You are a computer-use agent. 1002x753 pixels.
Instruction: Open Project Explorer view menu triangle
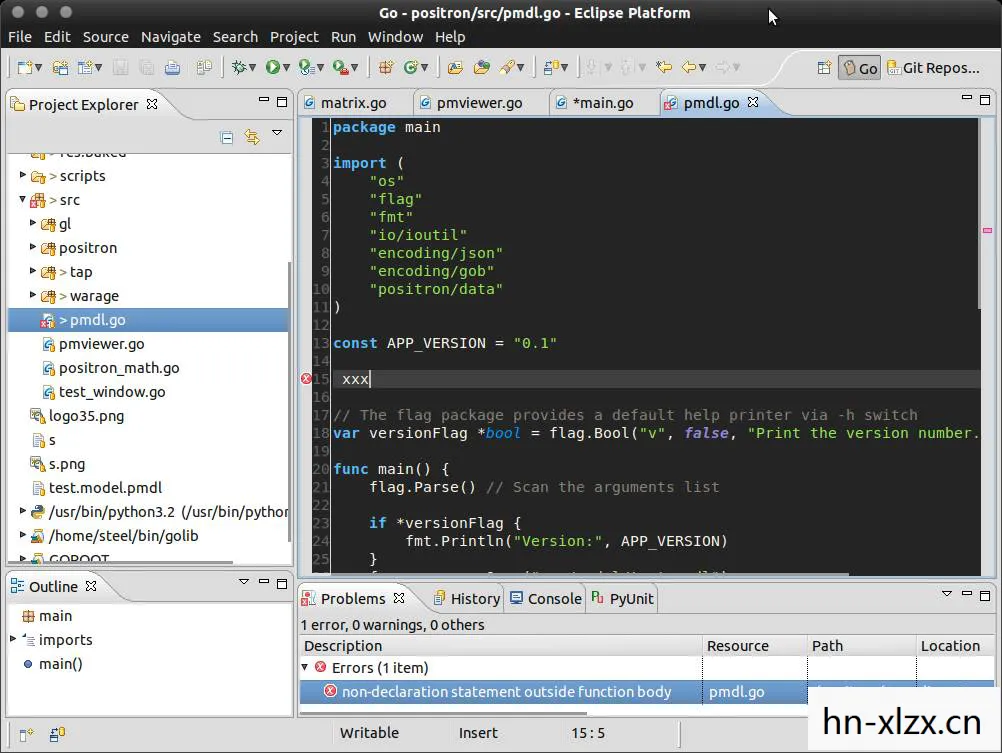click(277, 133)
